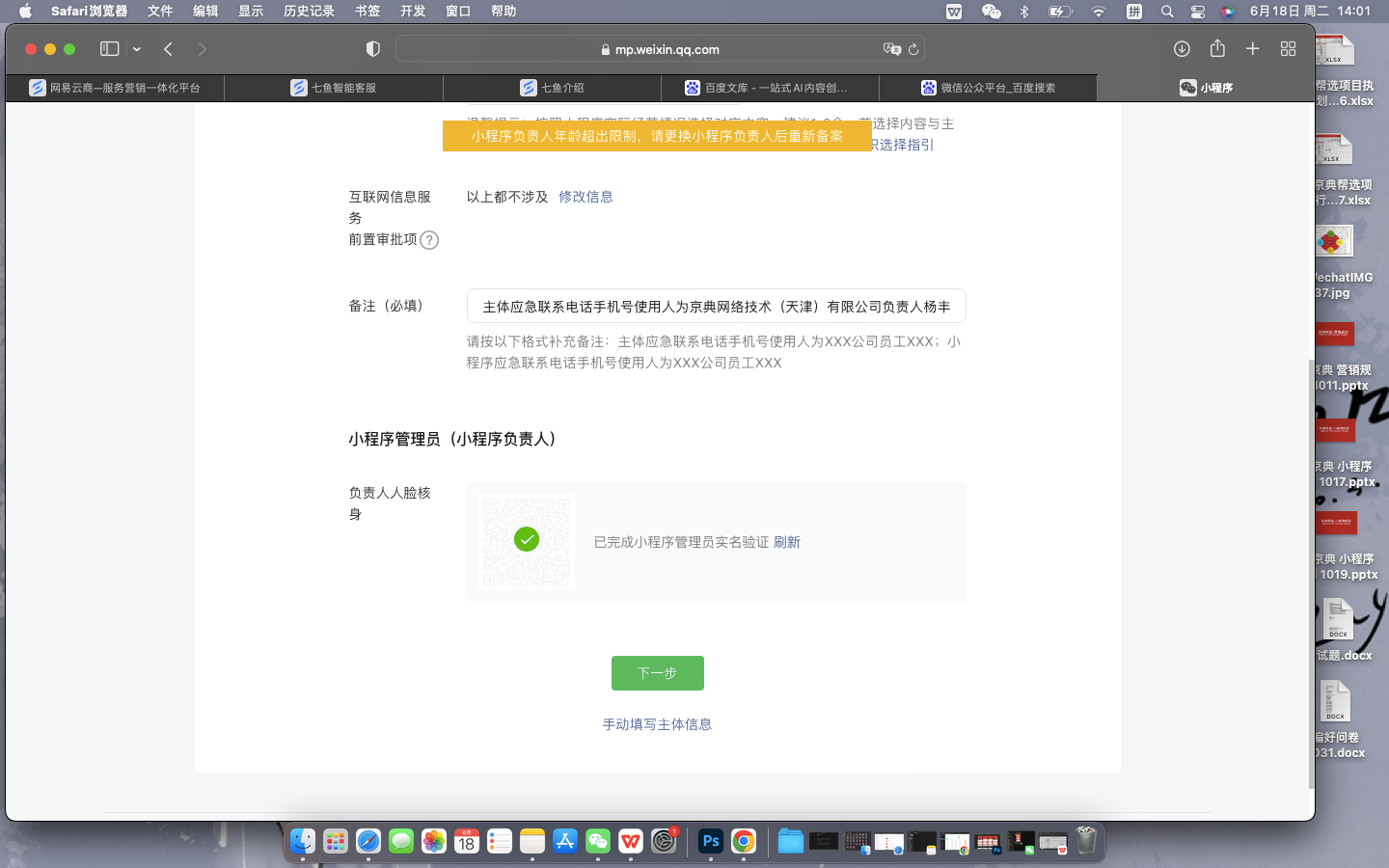Click the 备注（必填） input field
This screenshot has width=1389, height=868.
(x=716, y=306)
